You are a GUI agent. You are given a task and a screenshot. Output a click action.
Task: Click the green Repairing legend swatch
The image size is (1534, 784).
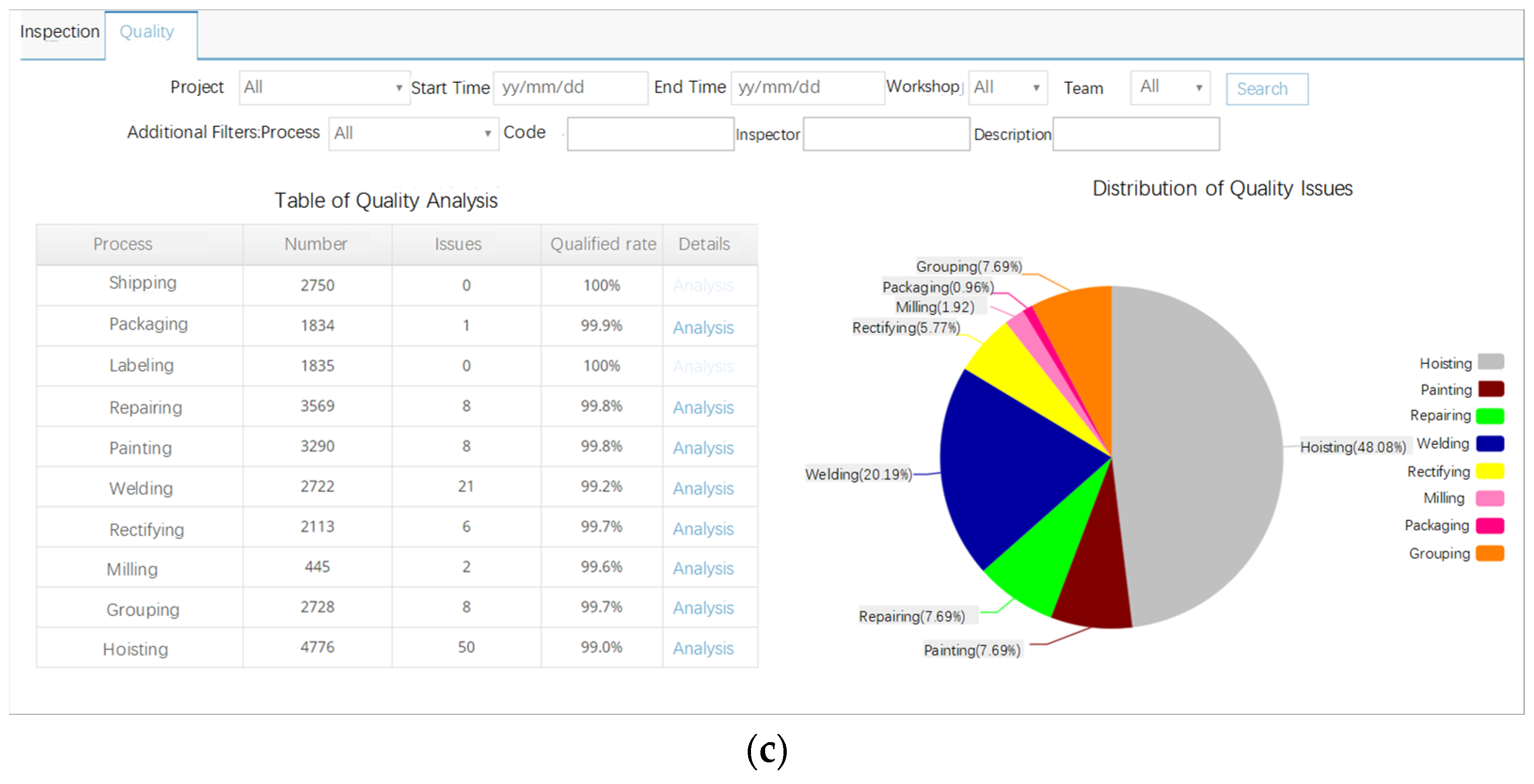(1490, 416)
